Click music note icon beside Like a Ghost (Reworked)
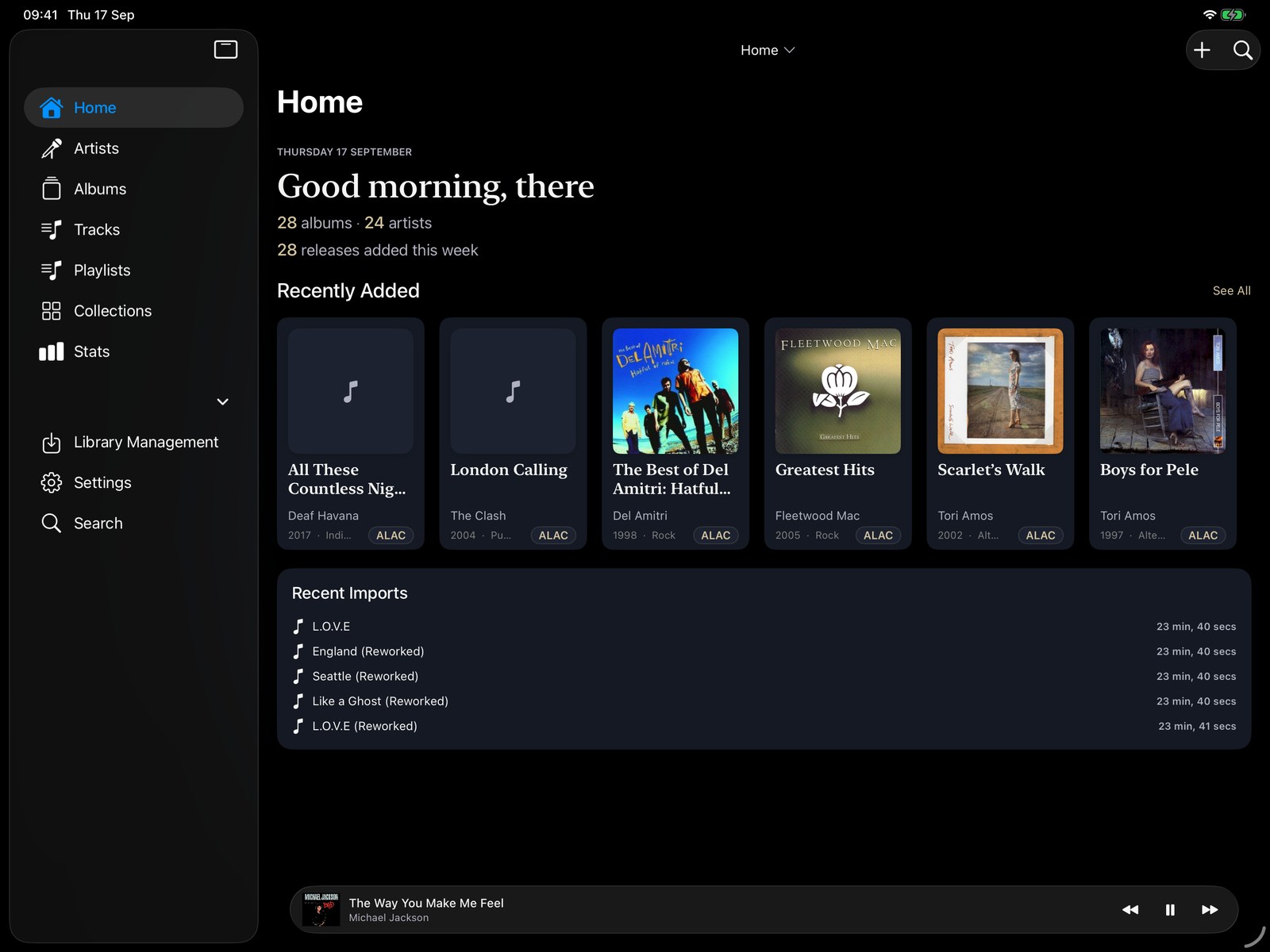 coord(298,701)
